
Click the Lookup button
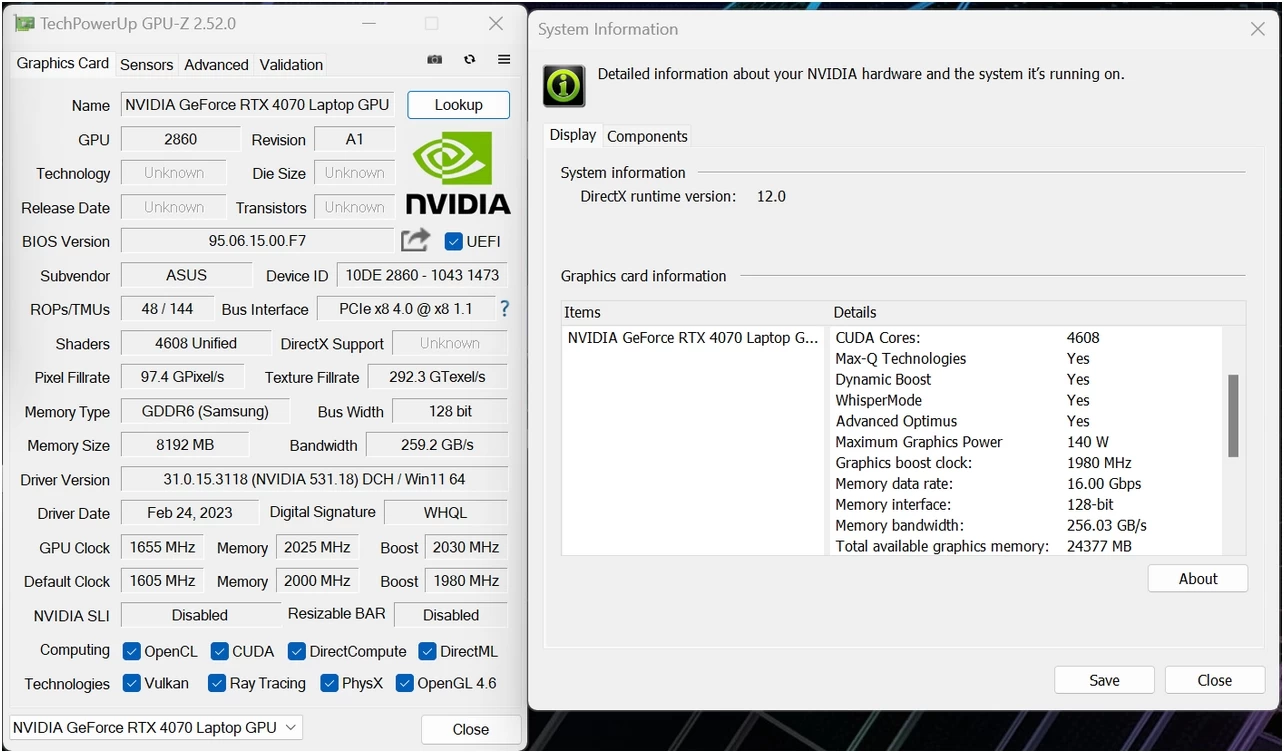458,104
